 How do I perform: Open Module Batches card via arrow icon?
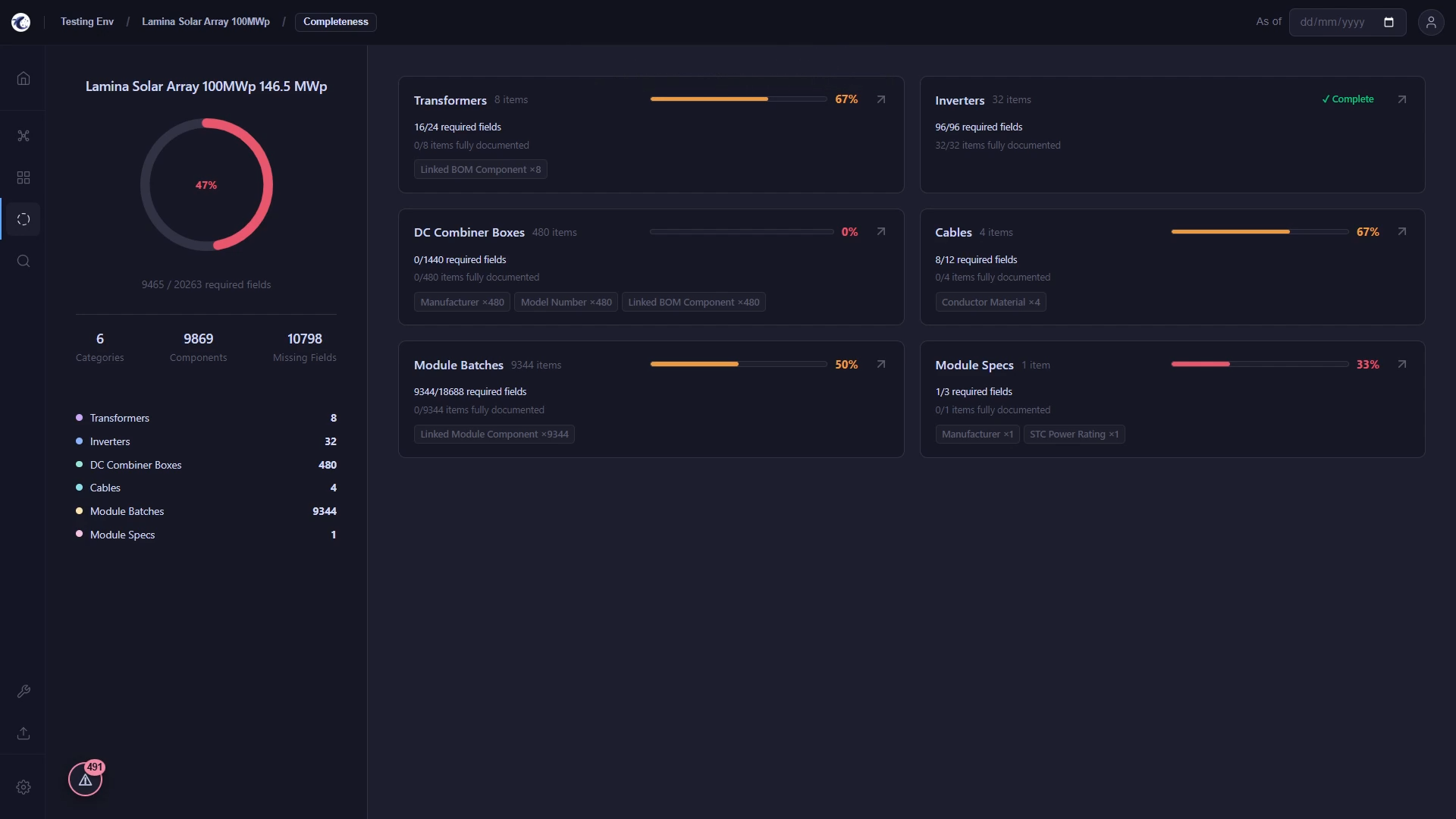click(x=881, y=365)
